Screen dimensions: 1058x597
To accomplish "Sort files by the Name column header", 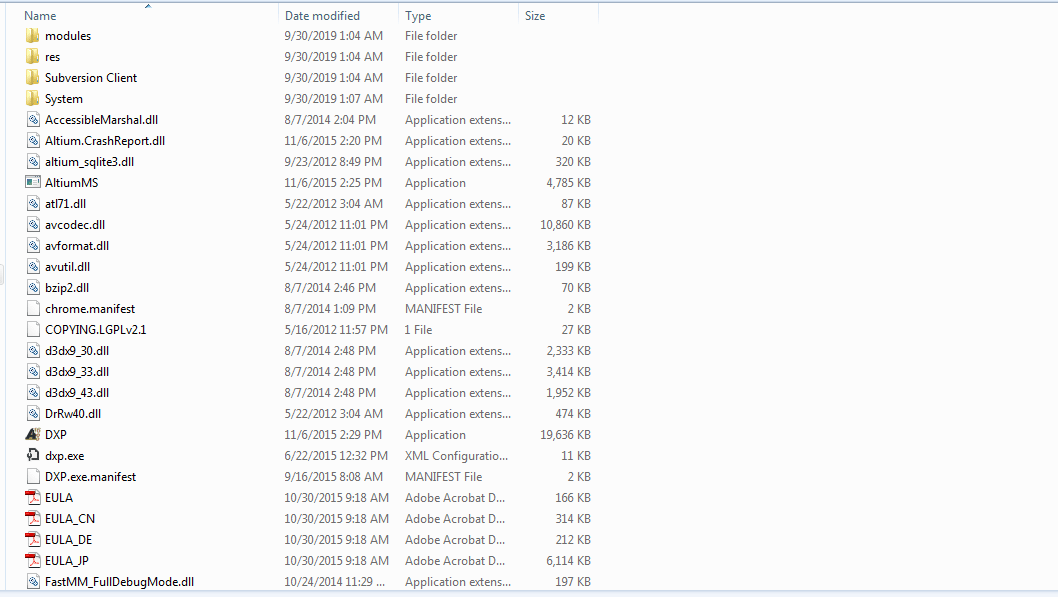I will click(x=40, y=16).
